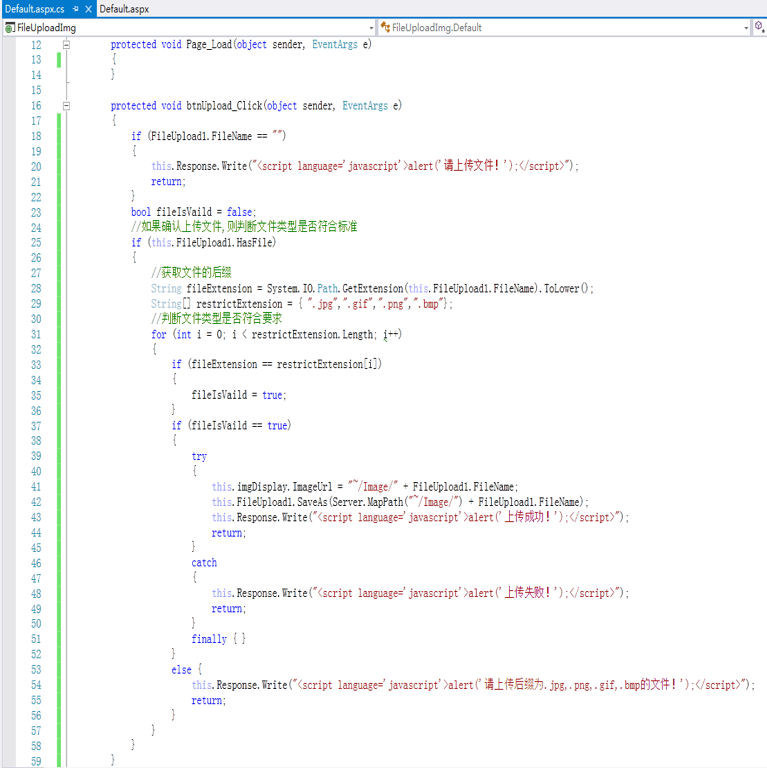Screen dimensions: 767x768
Task: Click the restrictExtension array declaration
Action: click(239, 304)
